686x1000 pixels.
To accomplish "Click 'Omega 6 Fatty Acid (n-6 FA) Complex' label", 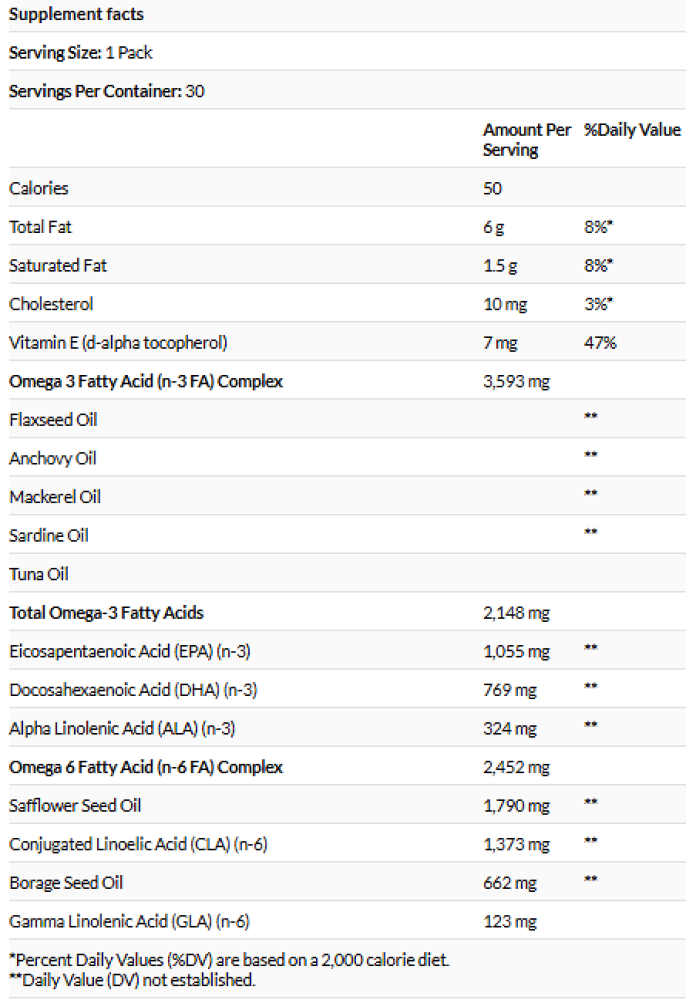I will 146,767.
